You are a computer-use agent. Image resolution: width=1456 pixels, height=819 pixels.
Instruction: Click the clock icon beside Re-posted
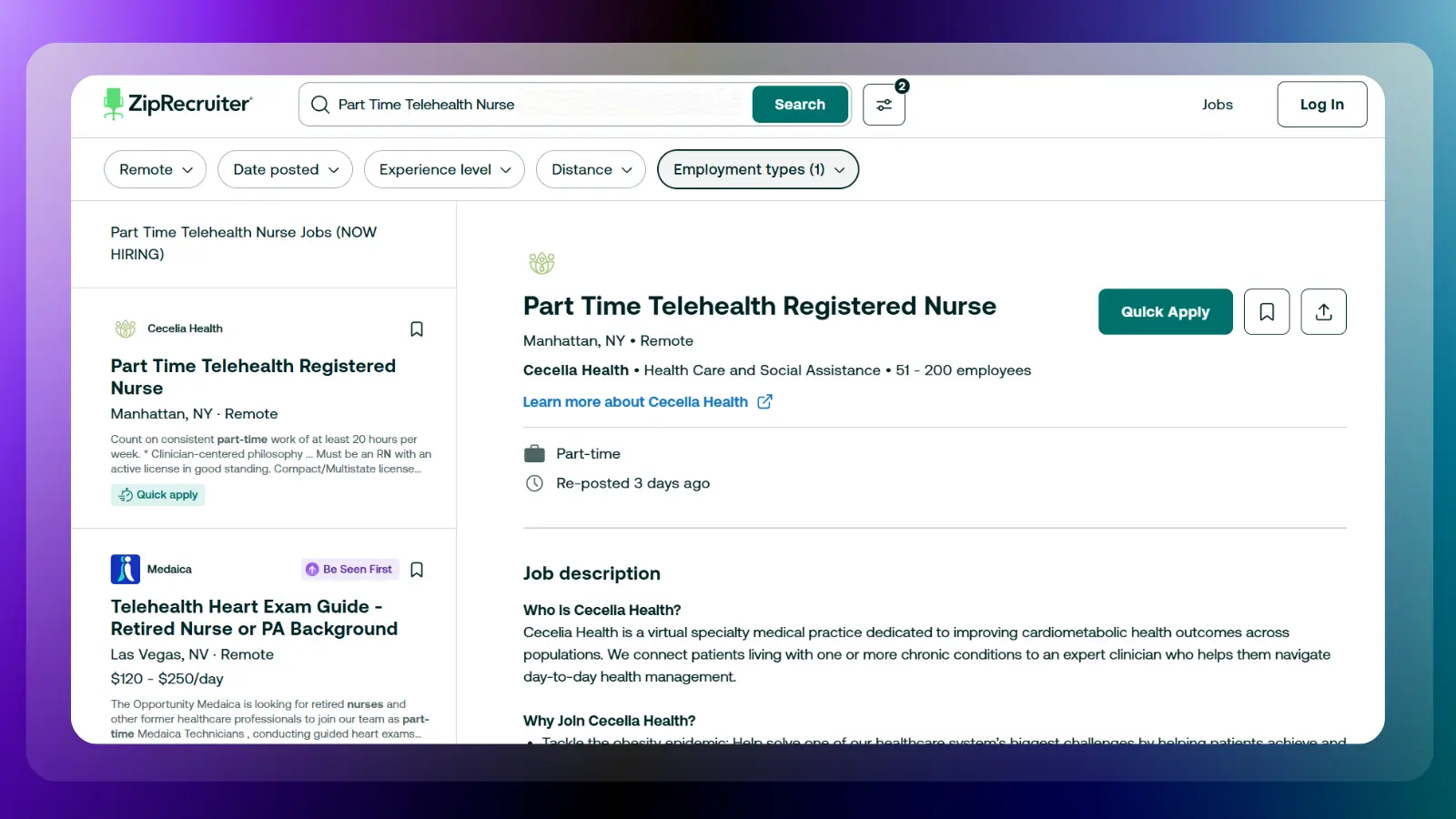pyautogui.click(x=535, y=483)
